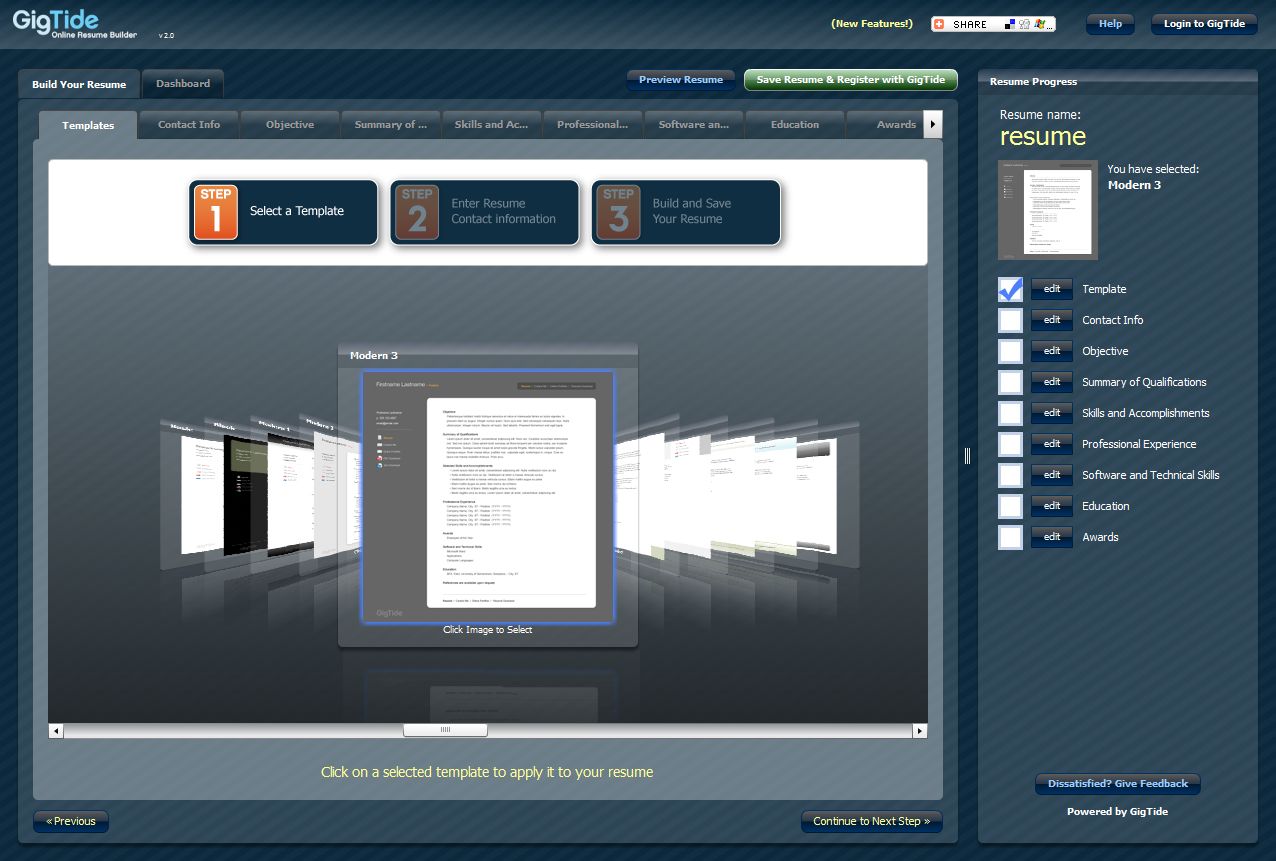Click edit button for Awards
1276x861 pixels.
coord(1052,537)
